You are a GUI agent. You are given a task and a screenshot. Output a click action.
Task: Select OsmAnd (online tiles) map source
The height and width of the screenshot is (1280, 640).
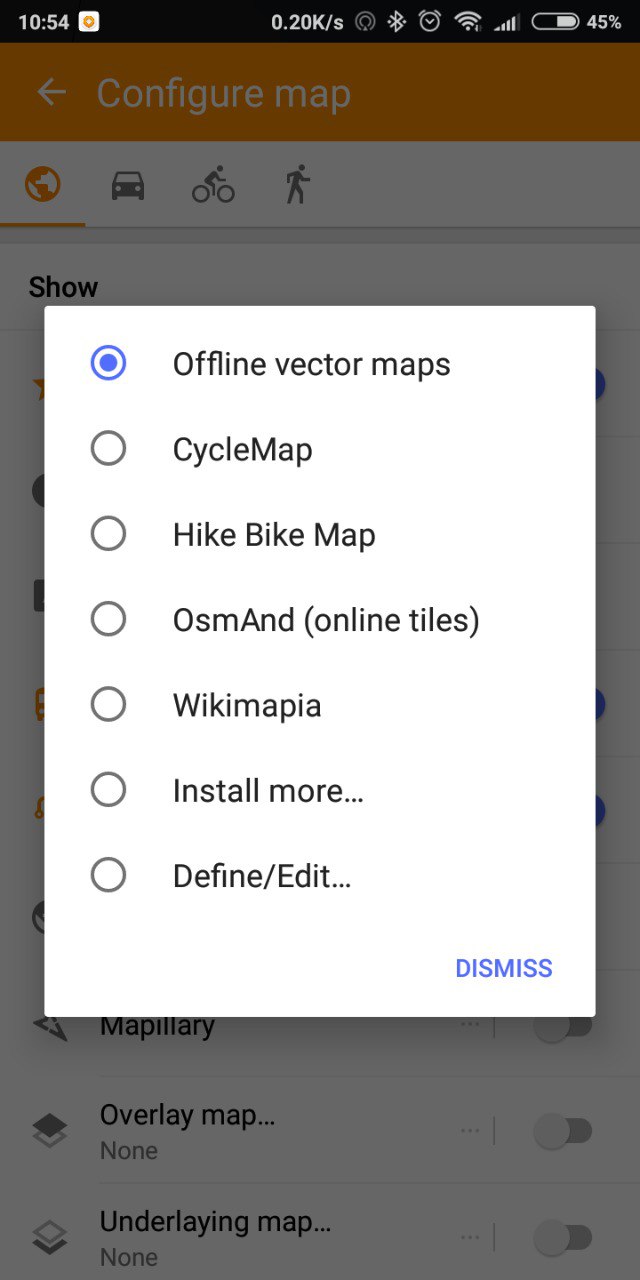[108, 620]
